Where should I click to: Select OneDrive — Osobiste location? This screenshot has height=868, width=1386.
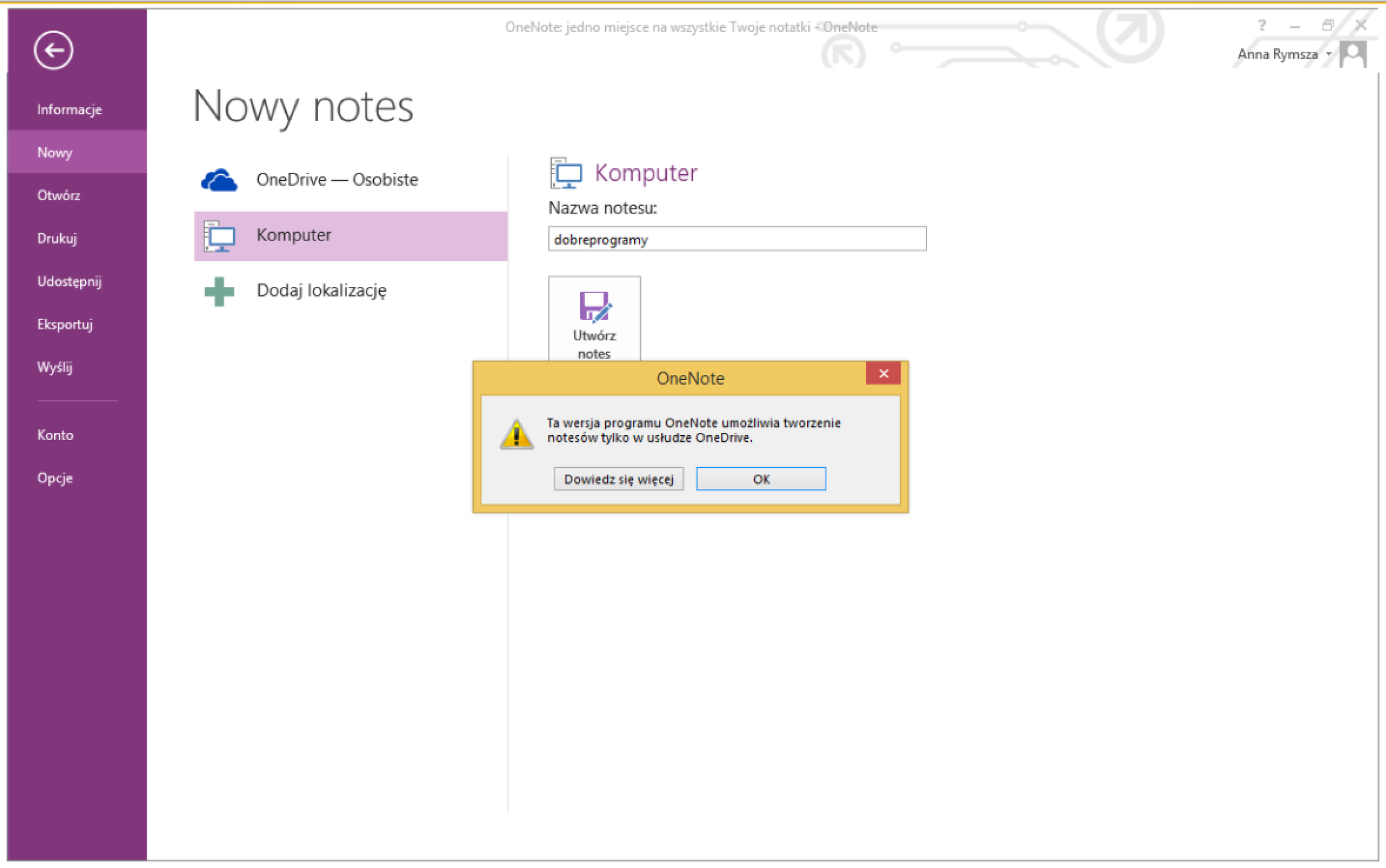(x=351, y=180)
